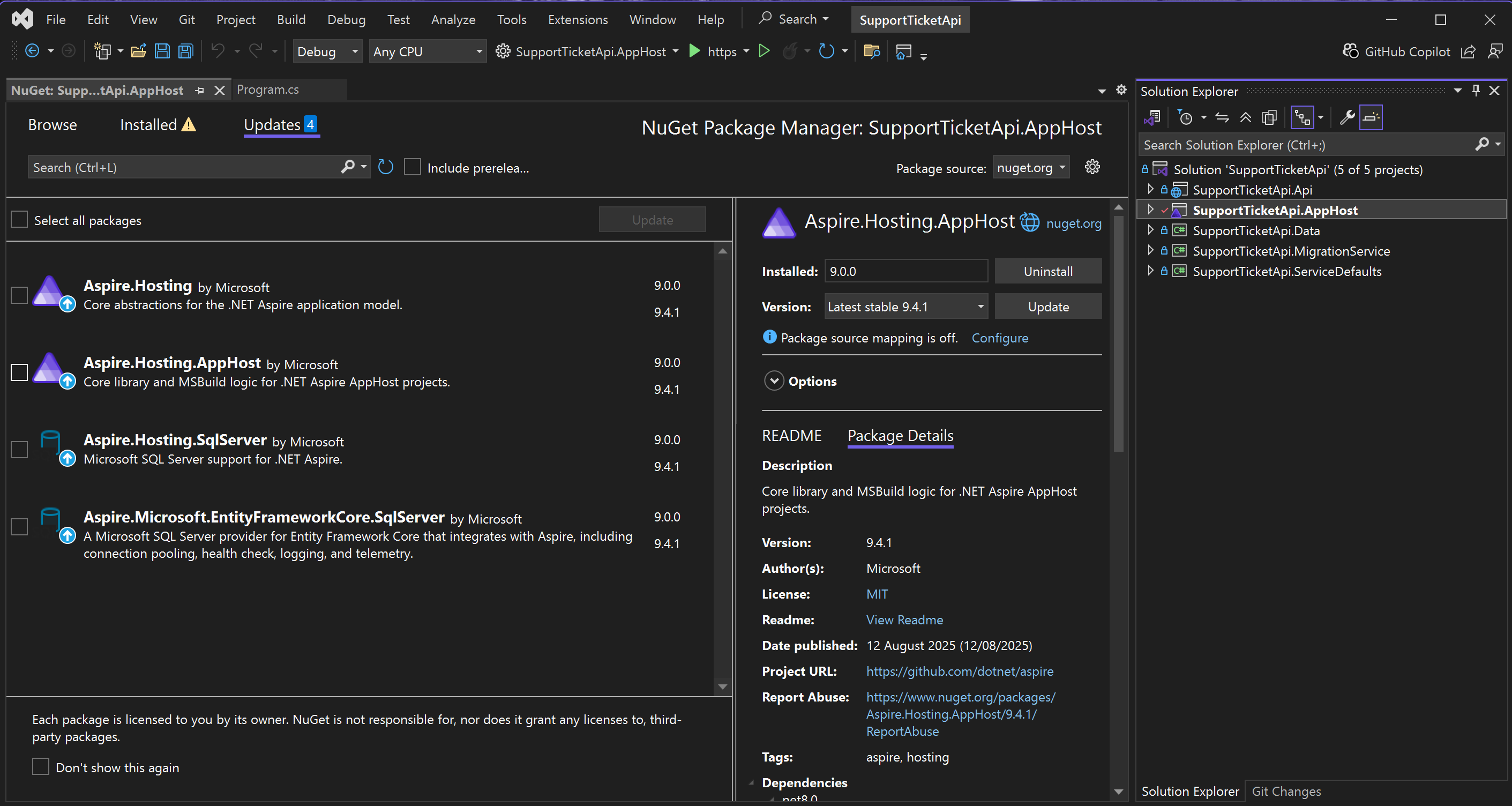
Task: Expand the Options section
Action: [x=774, y=381]
